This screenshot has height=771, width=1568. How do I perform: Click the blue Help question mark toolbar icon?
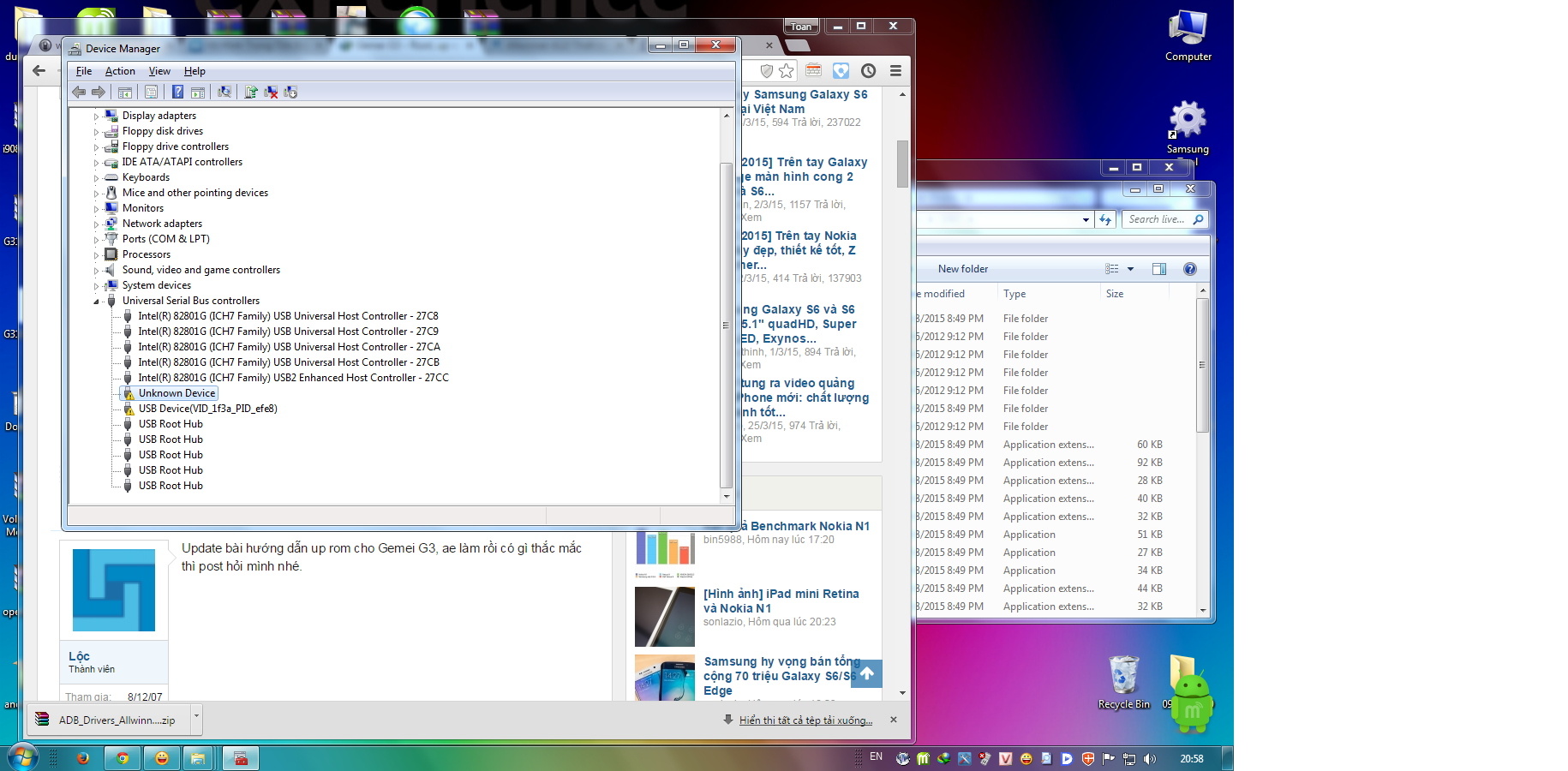coord(177,92)
